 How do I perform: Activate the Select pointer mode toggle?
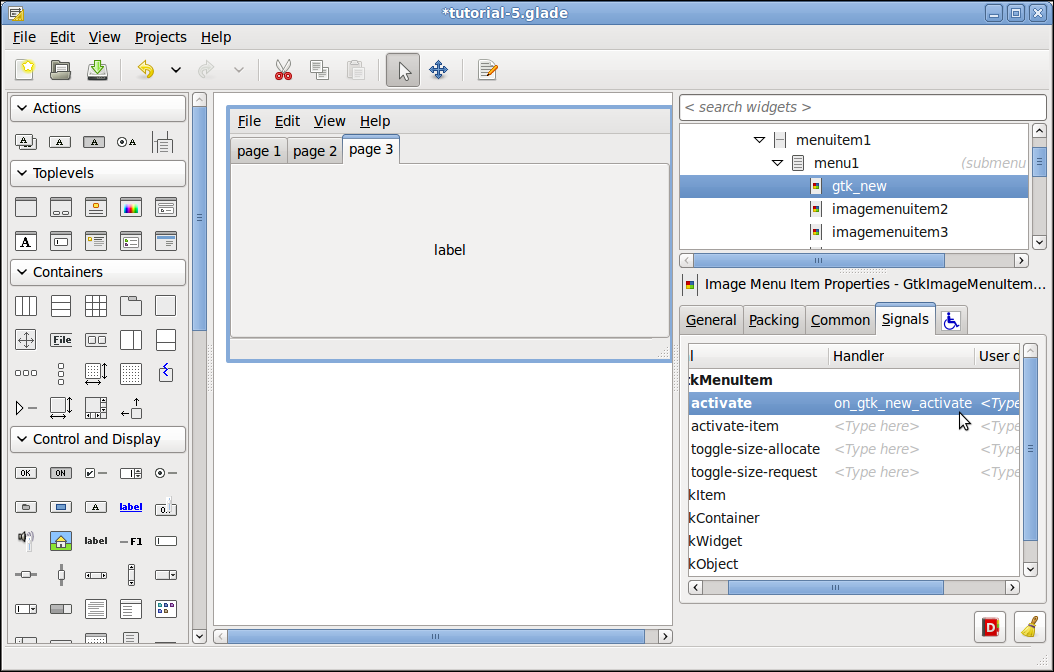coord(403,70)
